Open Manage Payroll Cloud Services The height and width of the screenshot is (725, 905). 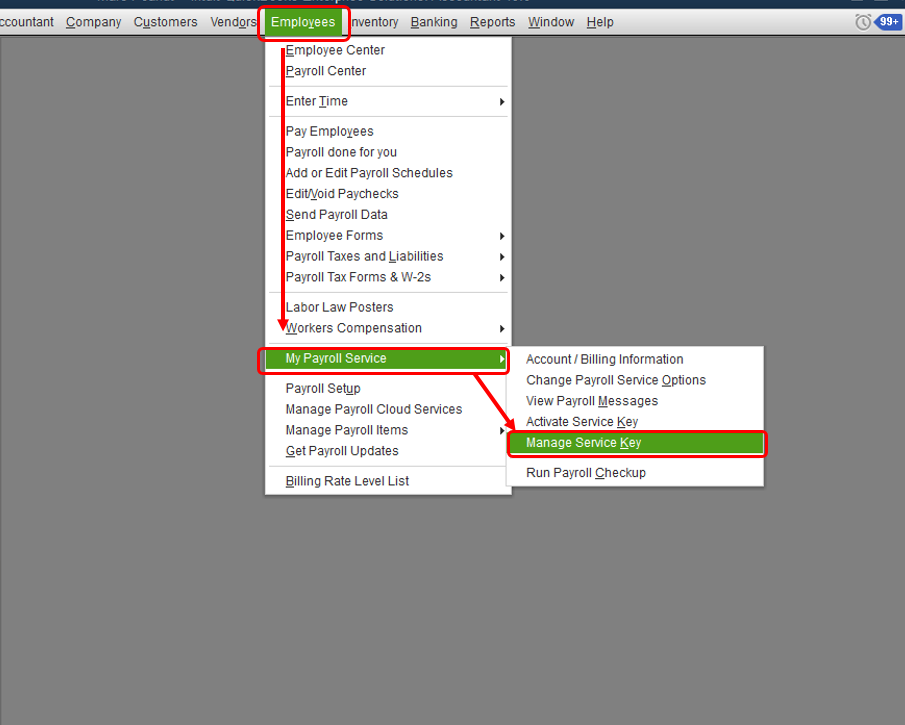388,409
